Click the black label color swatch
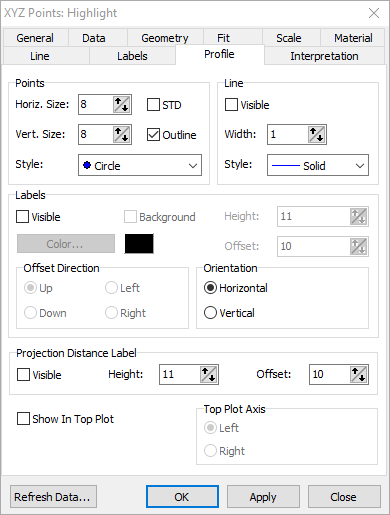The width and height of the screenshot is (390, 515). (x=139, y=244)
